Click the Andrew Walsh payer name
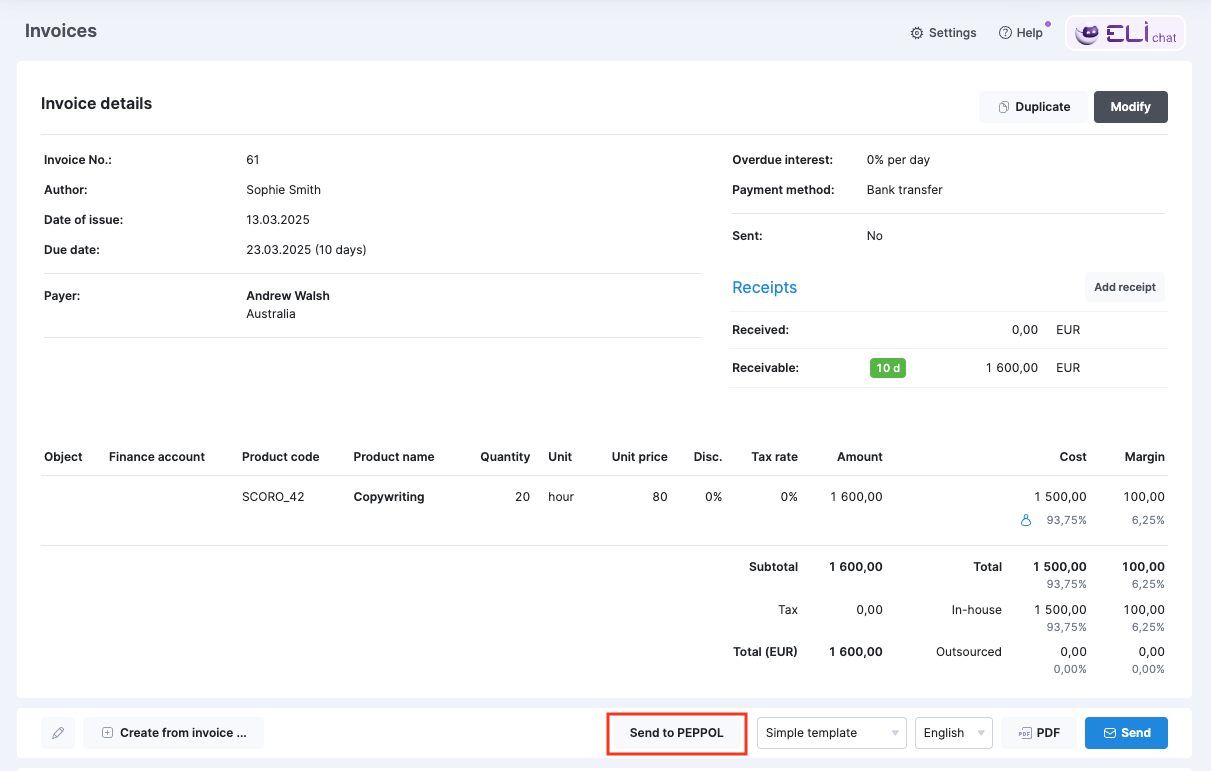 [x=288, y=296]
